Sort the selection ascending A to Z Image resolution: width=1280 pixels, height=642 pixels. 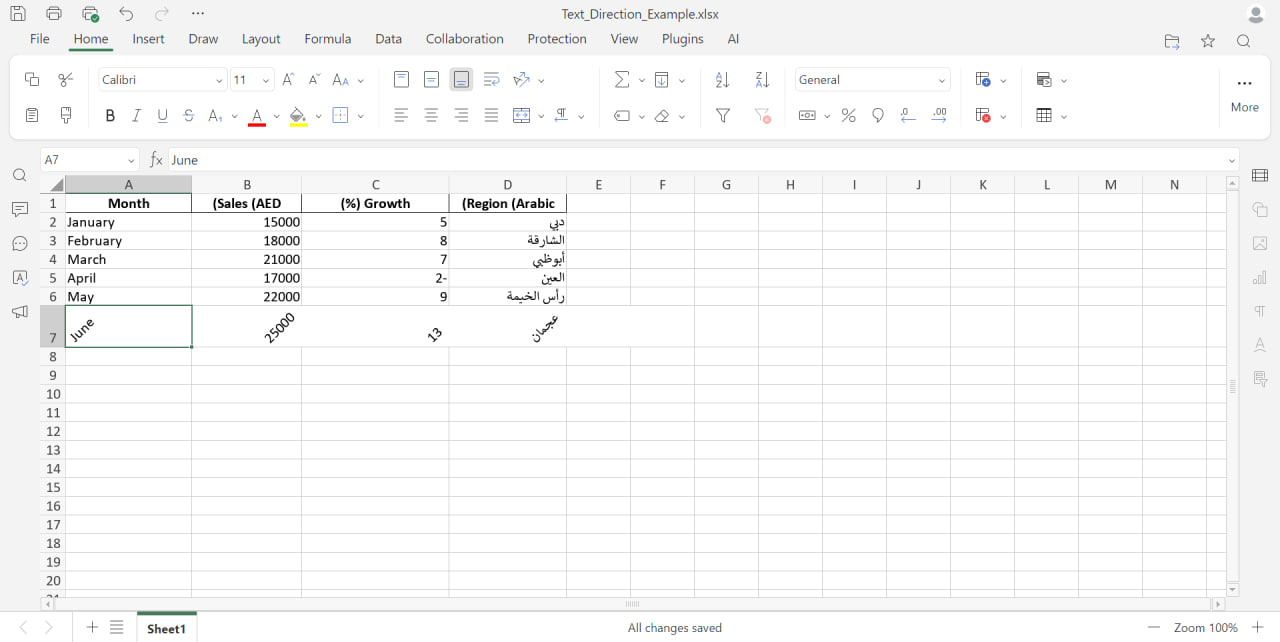(723, 79)
